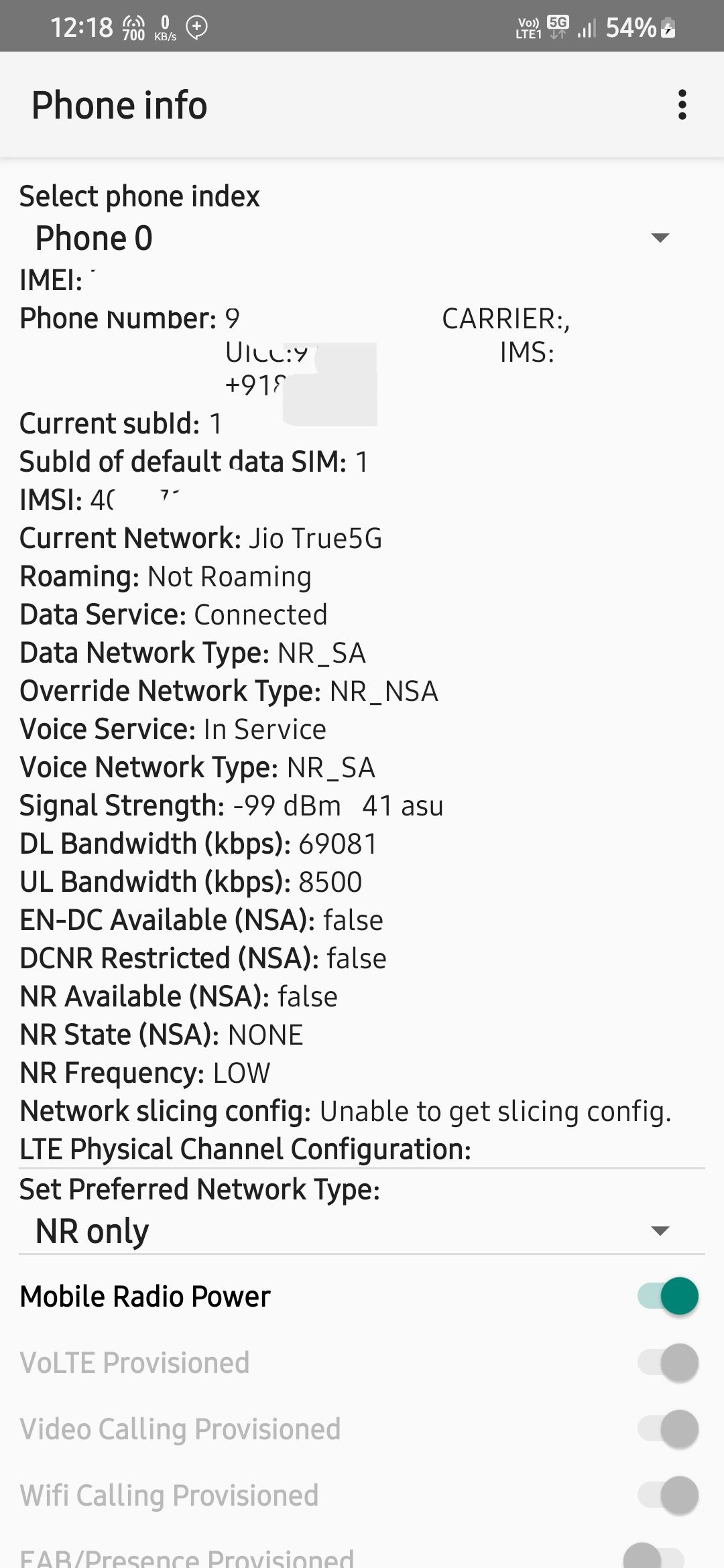Tap the 5G network status icon
The height and width of the screenshot is (1568, 724).
point(558,27)
